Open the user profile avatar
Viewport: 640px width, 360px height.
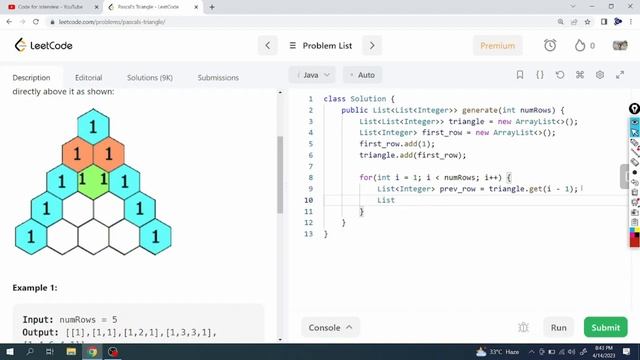click(620, 45)
